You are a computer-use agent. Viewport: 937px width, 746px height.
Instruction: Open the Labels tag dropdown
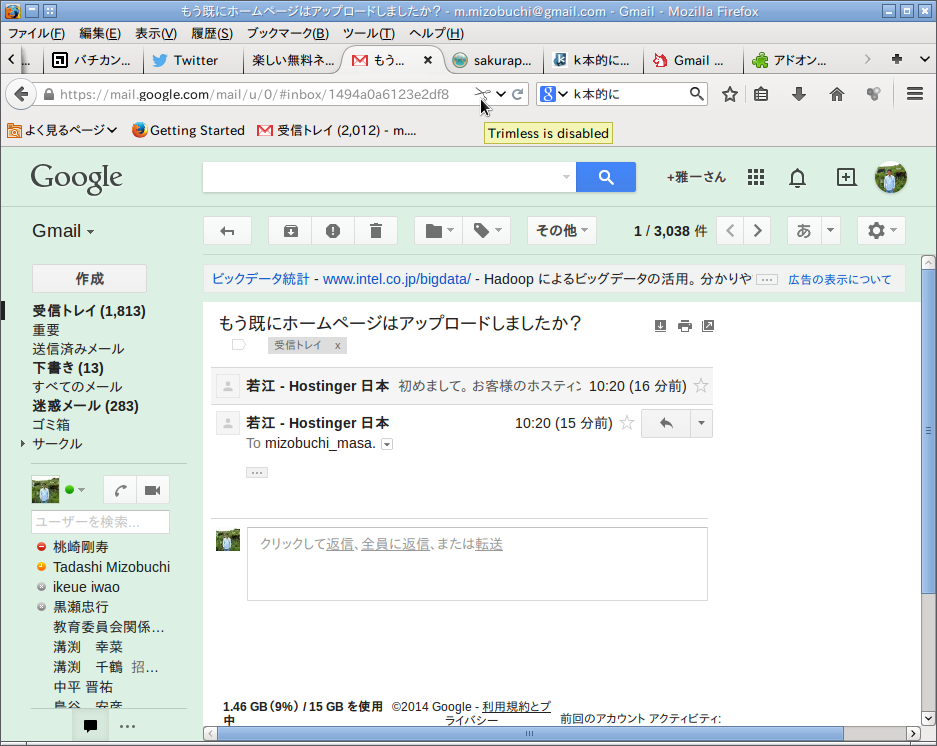click(487, 231)
